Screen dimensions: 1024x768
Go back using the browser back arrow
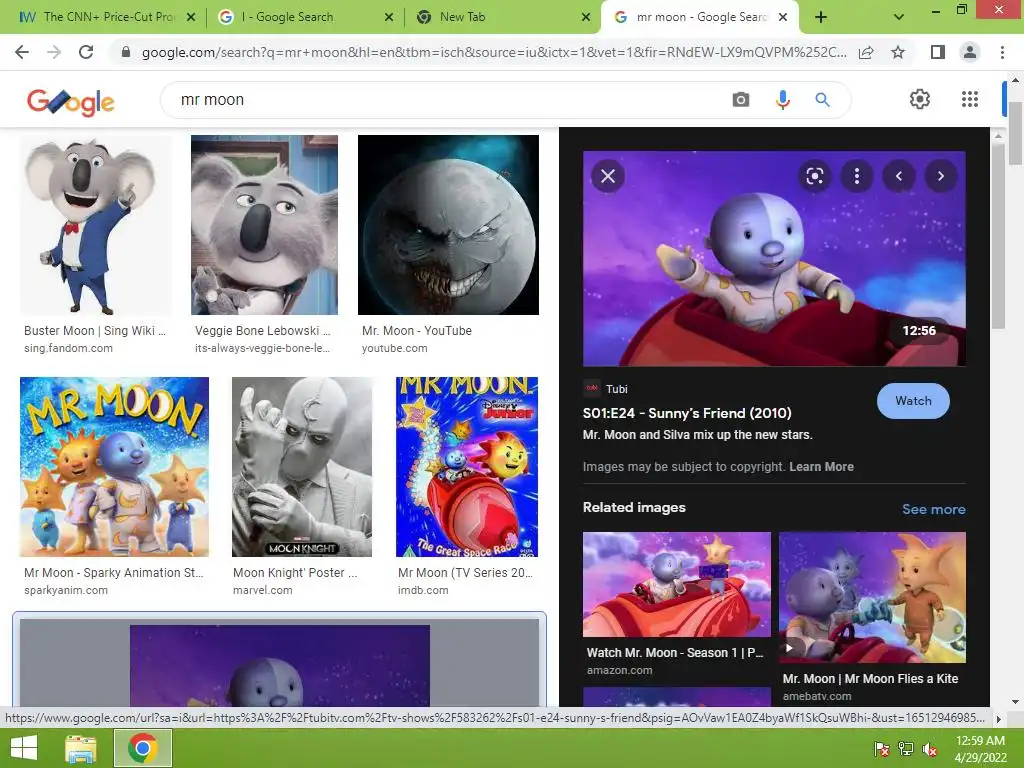point(22,52)
